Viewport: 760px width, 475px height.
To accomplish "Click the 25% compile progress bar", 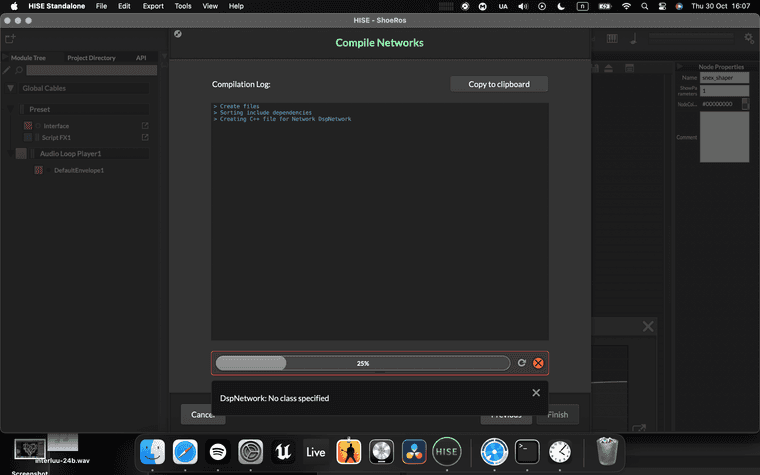I will tap(363, 363).
